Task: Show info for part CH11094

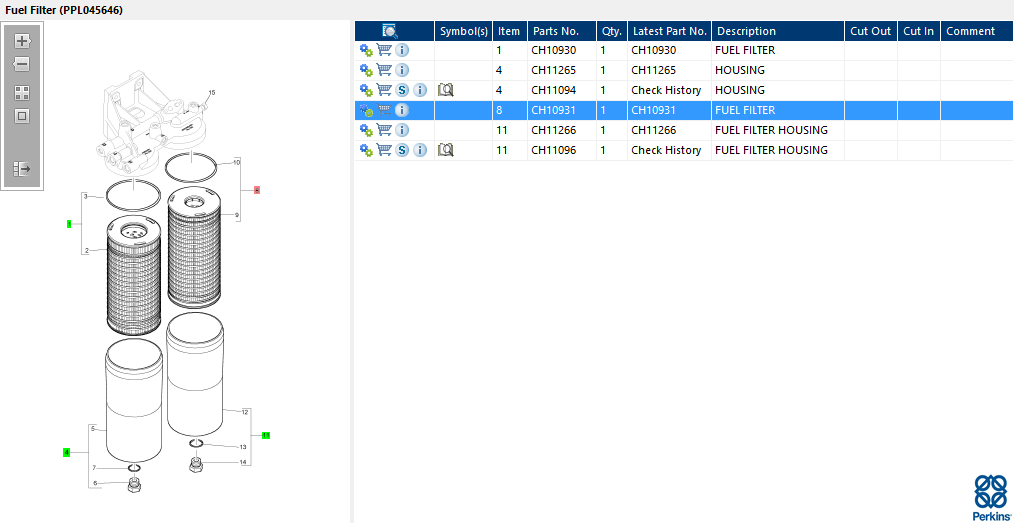Action: click(x=420, y=90)
